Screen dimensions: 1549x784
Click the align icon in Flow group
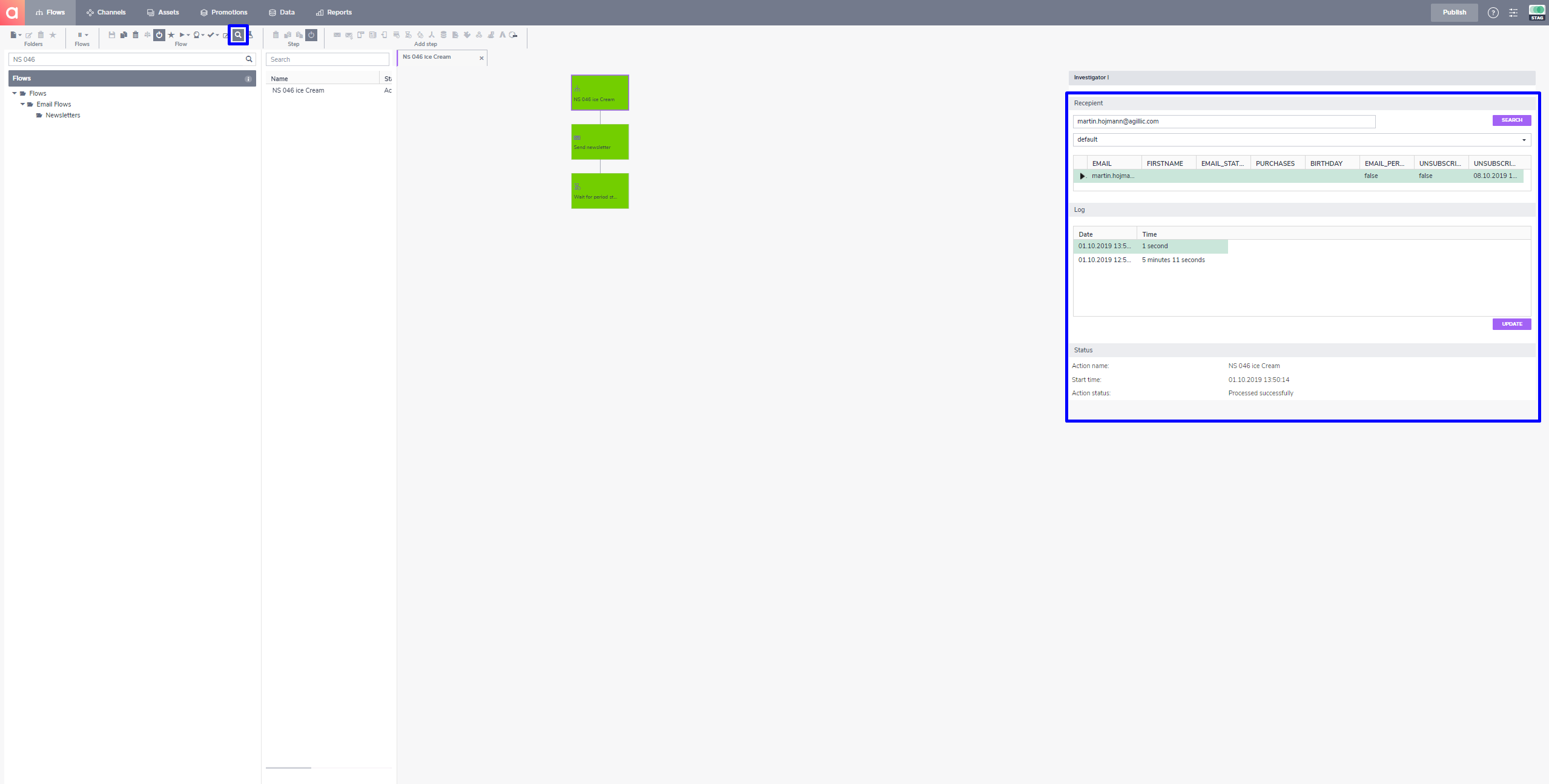tap(147, 35)
